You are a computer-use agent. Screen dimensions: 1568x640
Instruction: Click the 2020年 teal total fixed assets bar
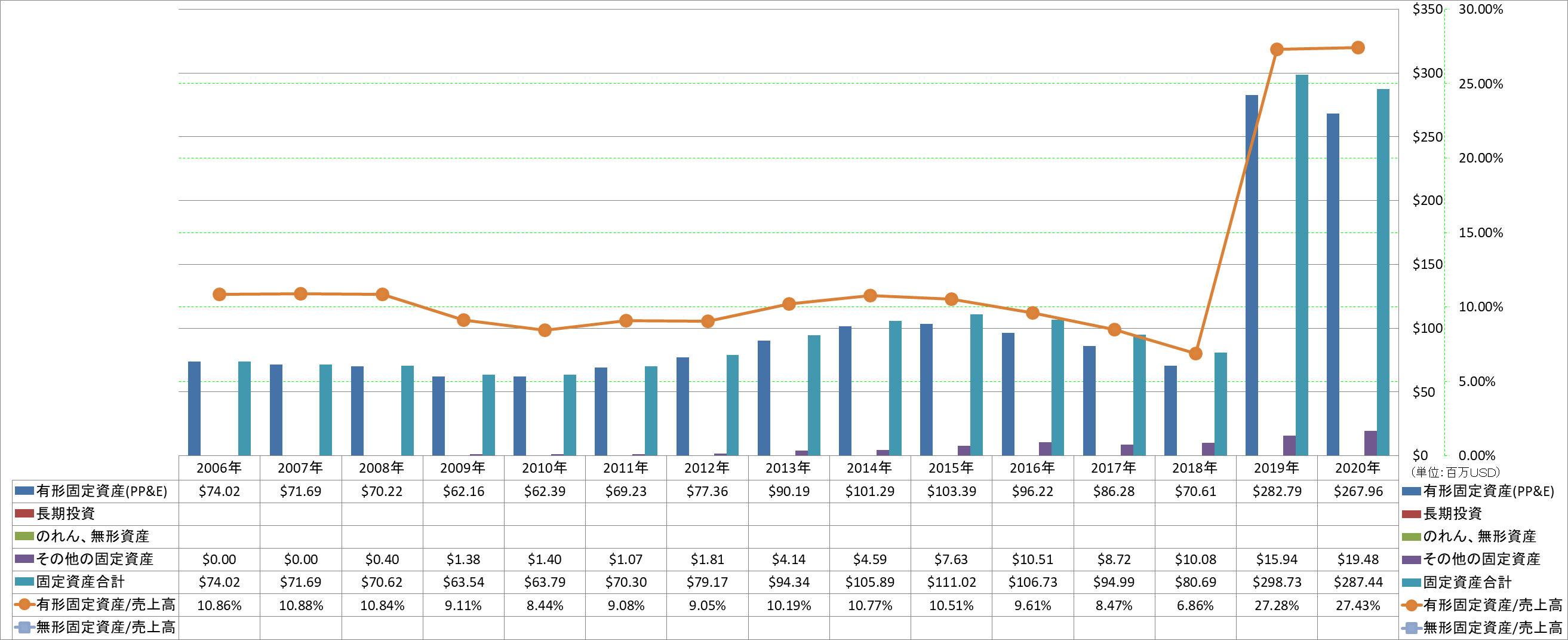(1383, 272)
